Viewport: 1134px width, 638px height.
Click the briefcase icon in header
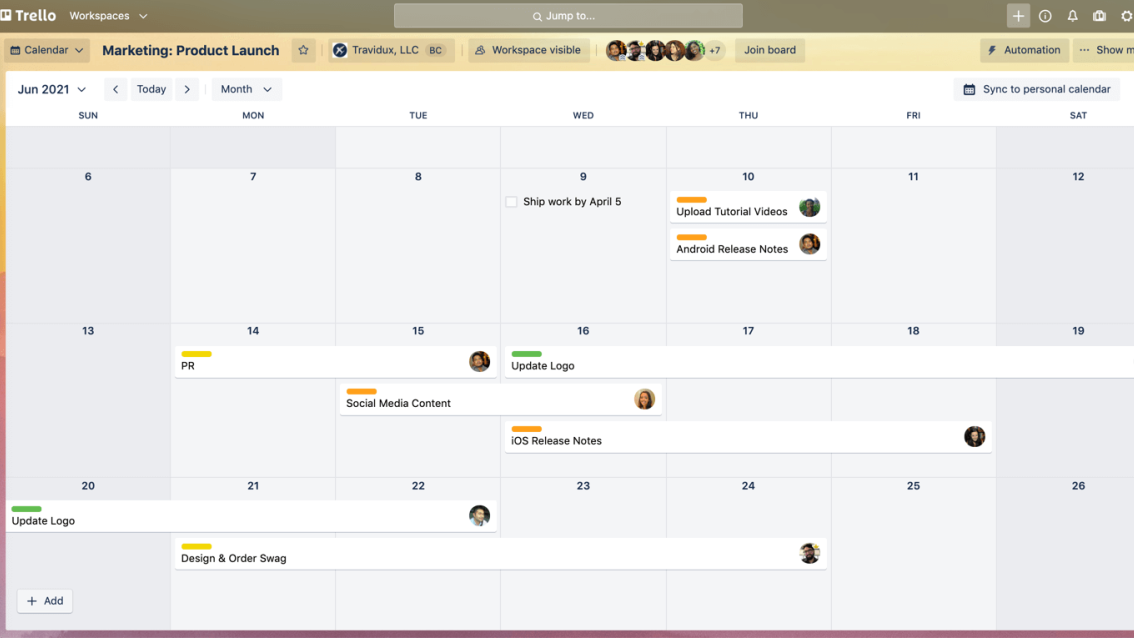(1099, 15)
